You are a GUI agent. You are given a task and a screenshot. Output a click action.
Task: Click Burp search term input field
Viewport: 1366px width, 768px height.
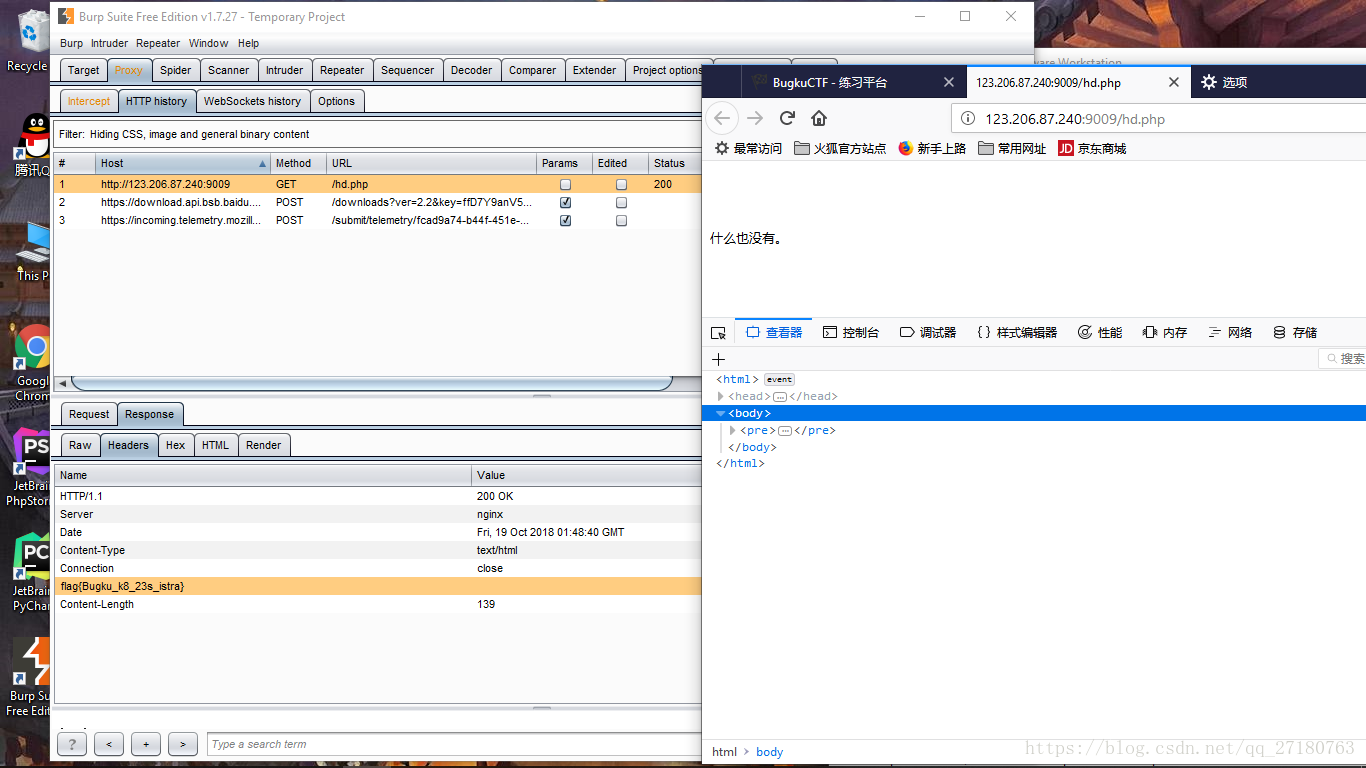tap(456, 744)
